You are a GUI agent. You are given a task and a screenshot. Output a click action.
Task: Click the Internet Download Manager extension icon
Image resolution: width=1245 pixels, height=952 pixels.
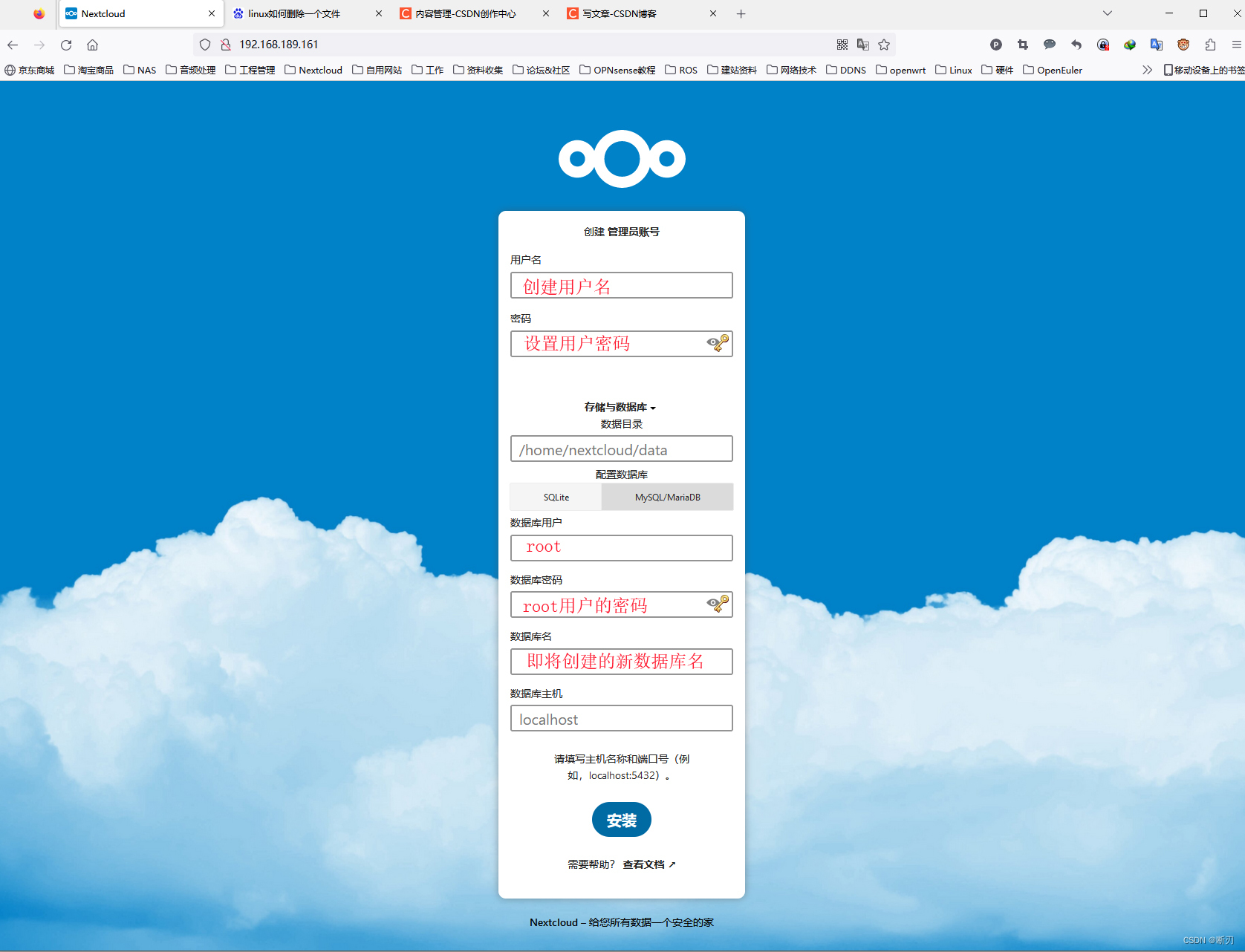point(1129,45)
